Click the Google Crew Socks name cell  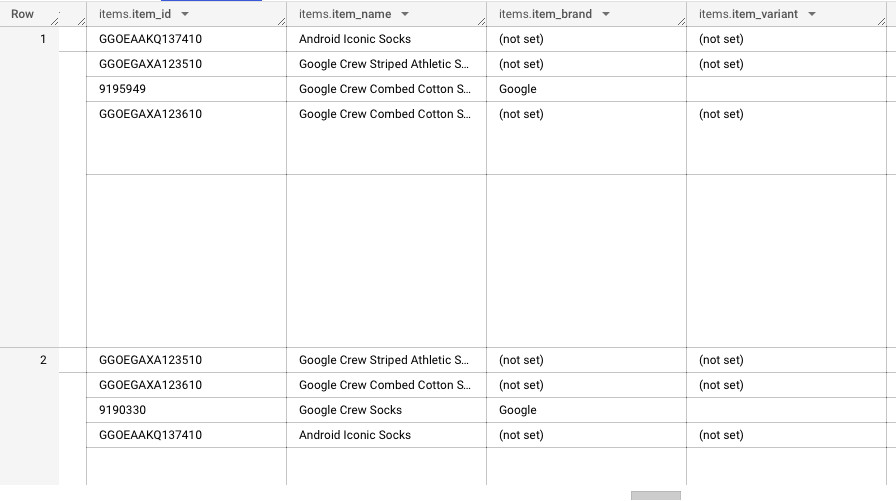click(386, 410)
